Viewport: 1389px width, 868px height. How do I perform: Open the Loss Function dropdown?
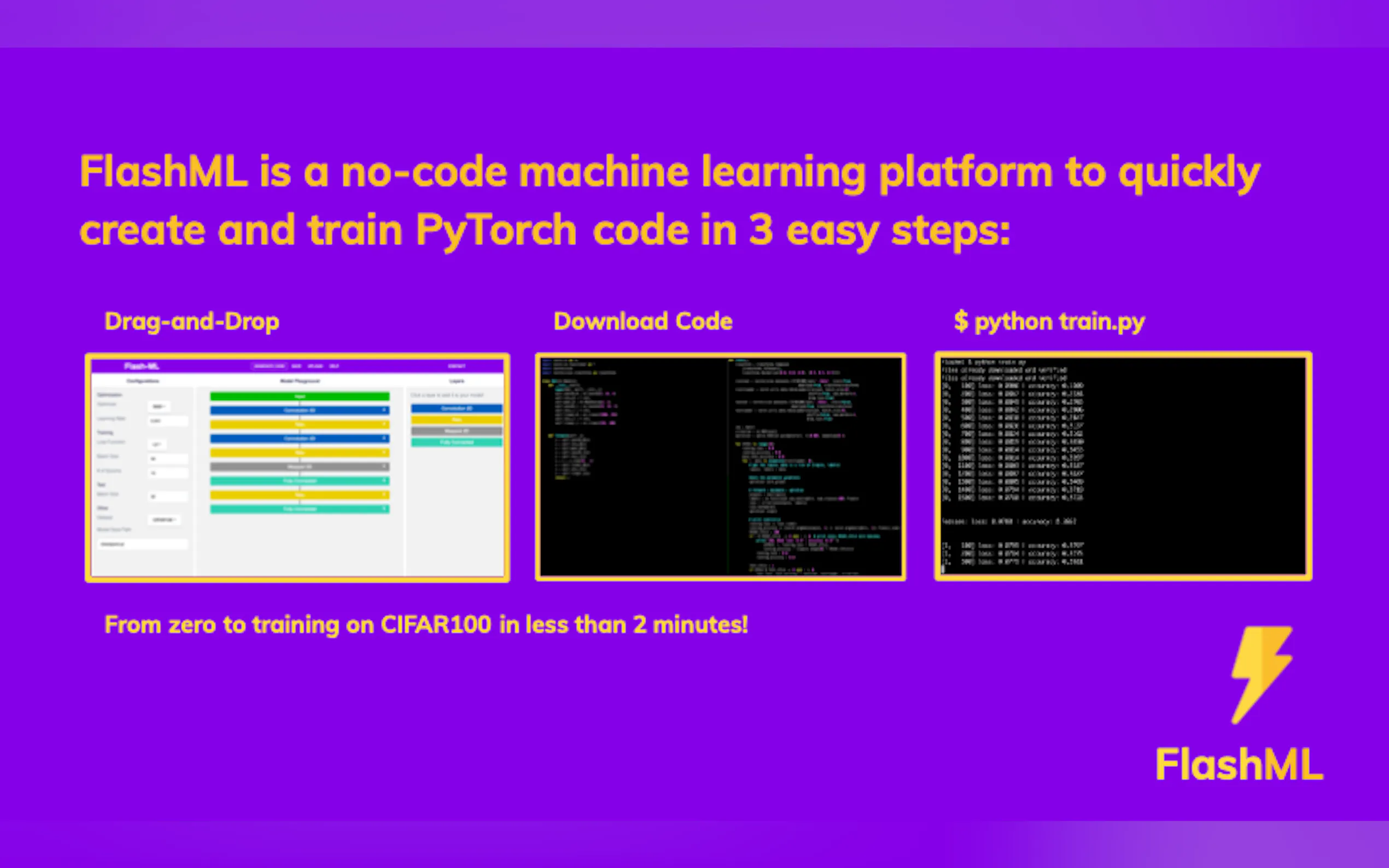coord(157,444)
